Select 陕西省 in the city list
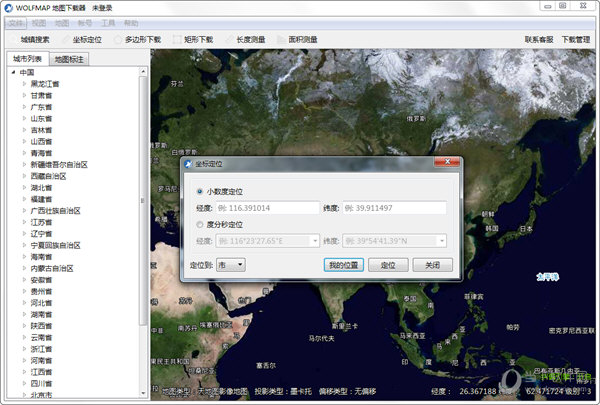The image size is (600, 405). pos(41,326)
